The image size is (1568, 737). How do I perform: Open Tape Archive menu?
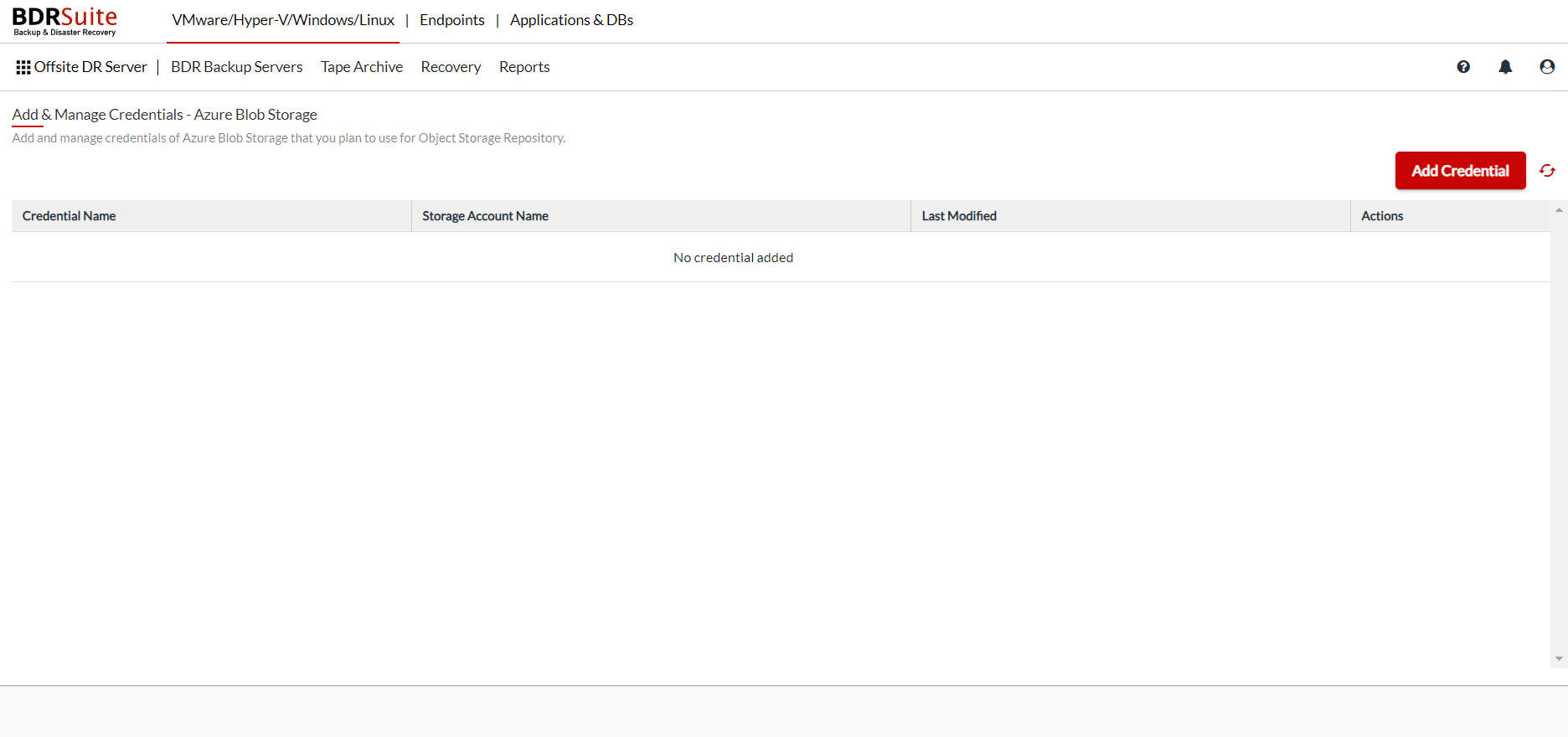click(x=362, y=67)
